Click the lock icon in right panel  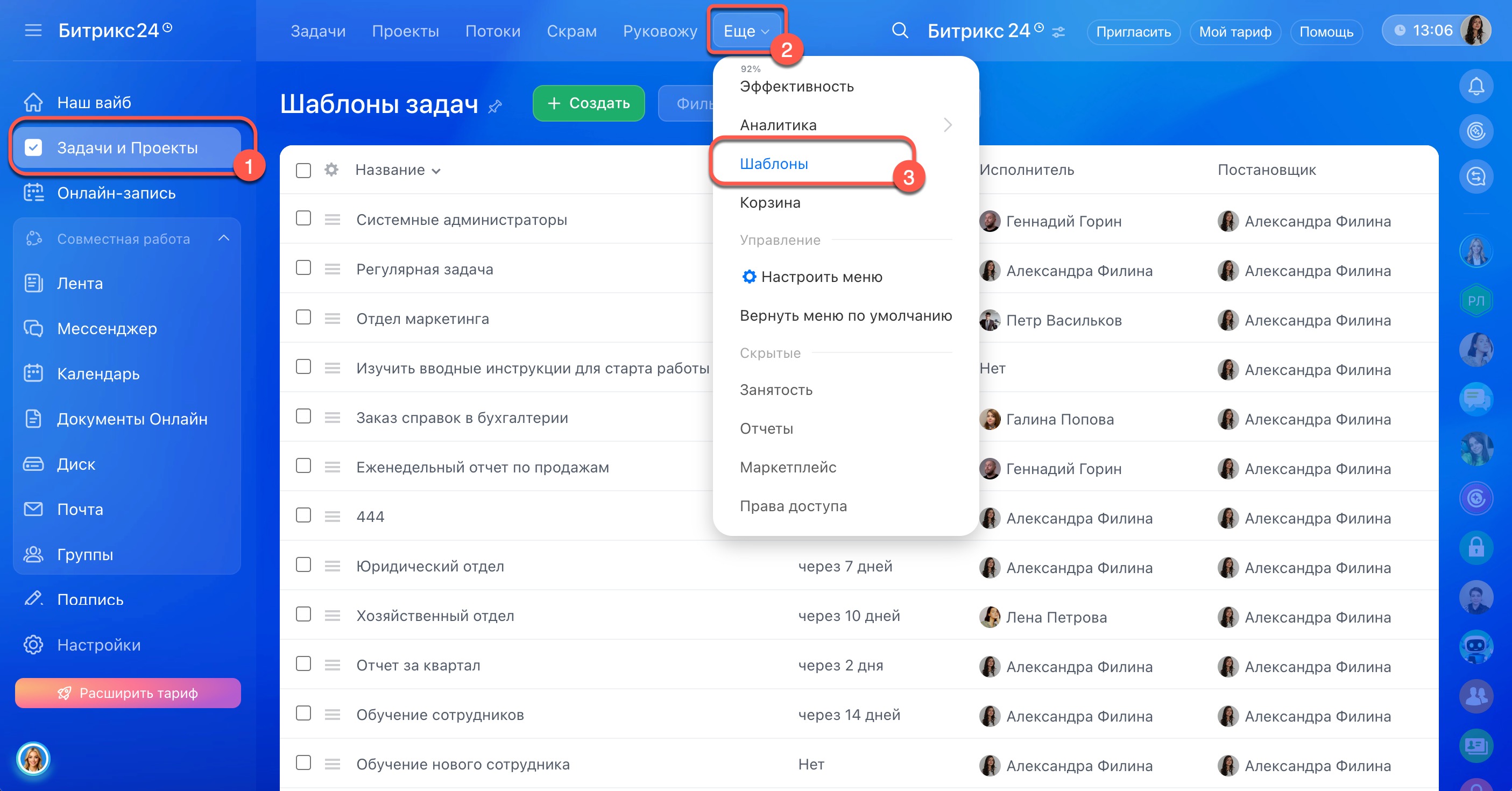click(1475, 547)
